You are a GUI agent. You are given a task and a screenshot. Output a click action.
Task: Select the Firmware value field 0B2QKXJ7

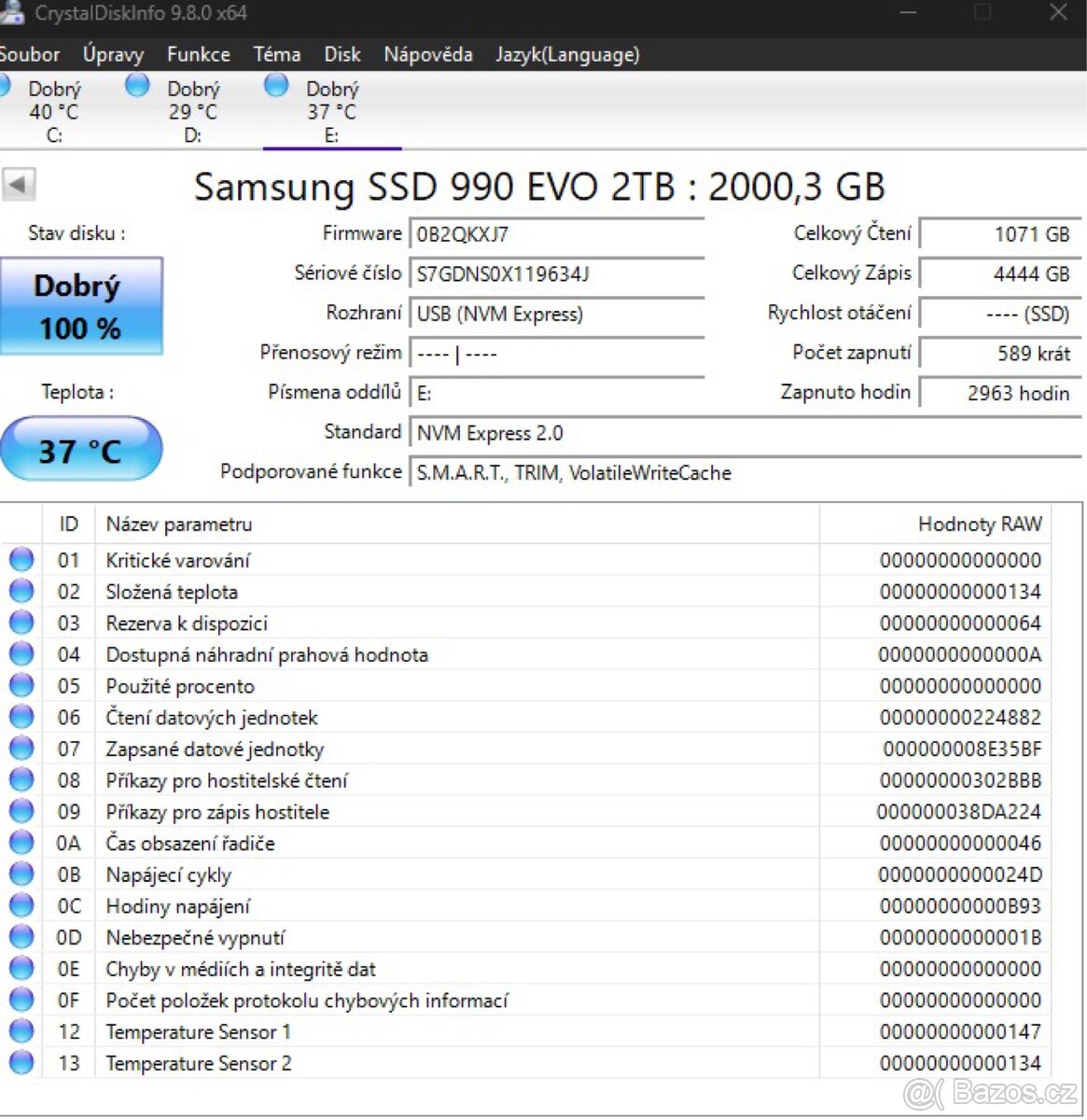point(557,233)
